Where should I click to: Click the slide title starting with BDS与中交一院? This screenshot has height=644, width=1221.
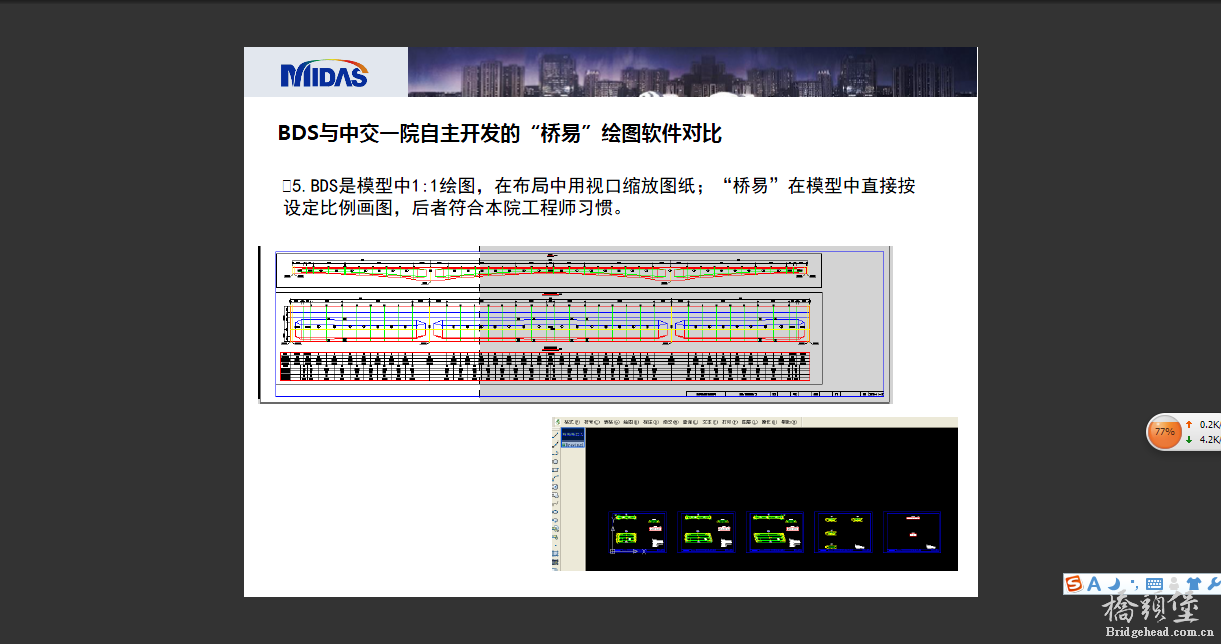click(x=500, y=134)
